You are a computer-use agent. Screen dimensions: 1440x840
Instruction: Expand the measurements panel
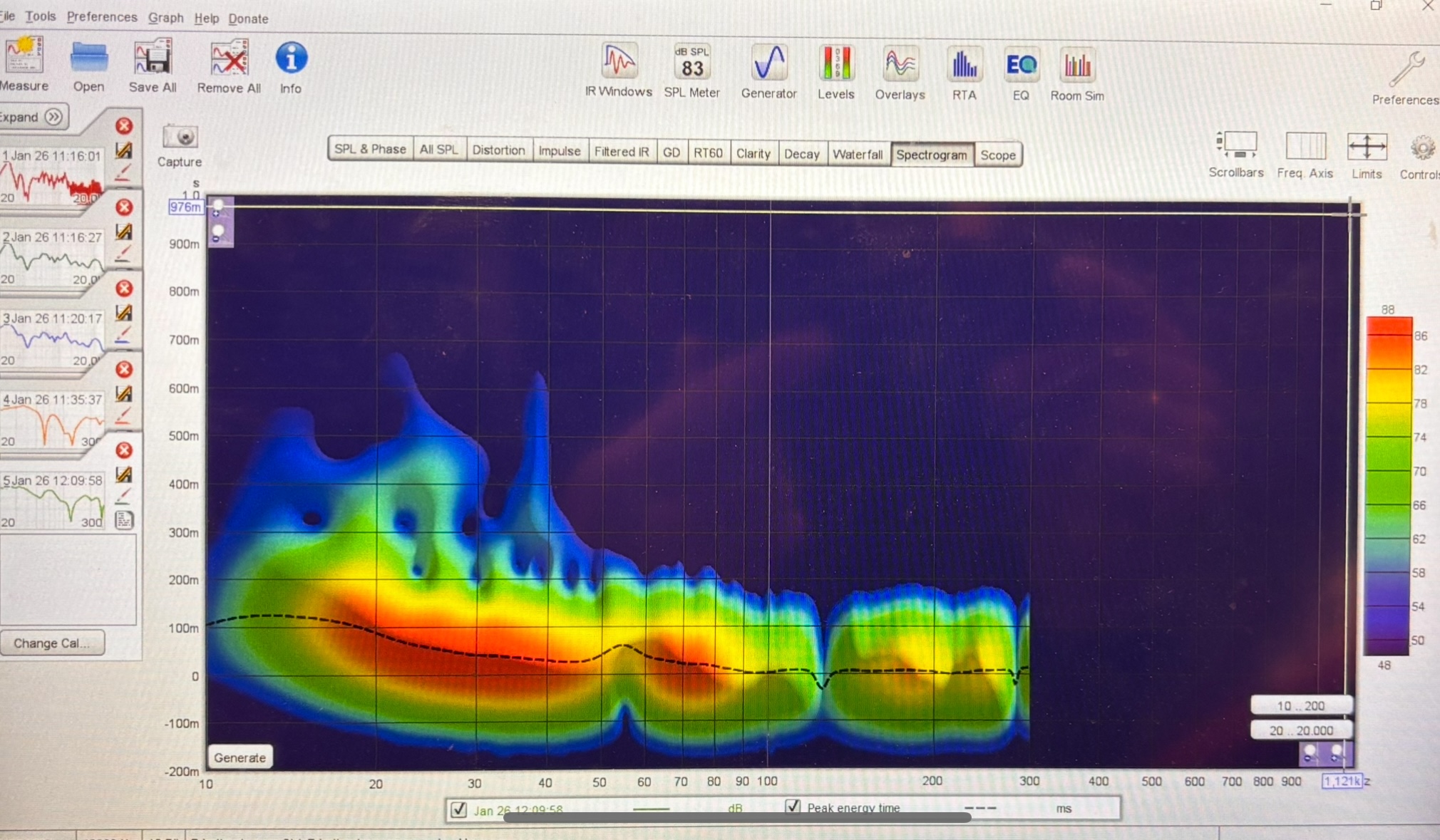tap(34, 117)
